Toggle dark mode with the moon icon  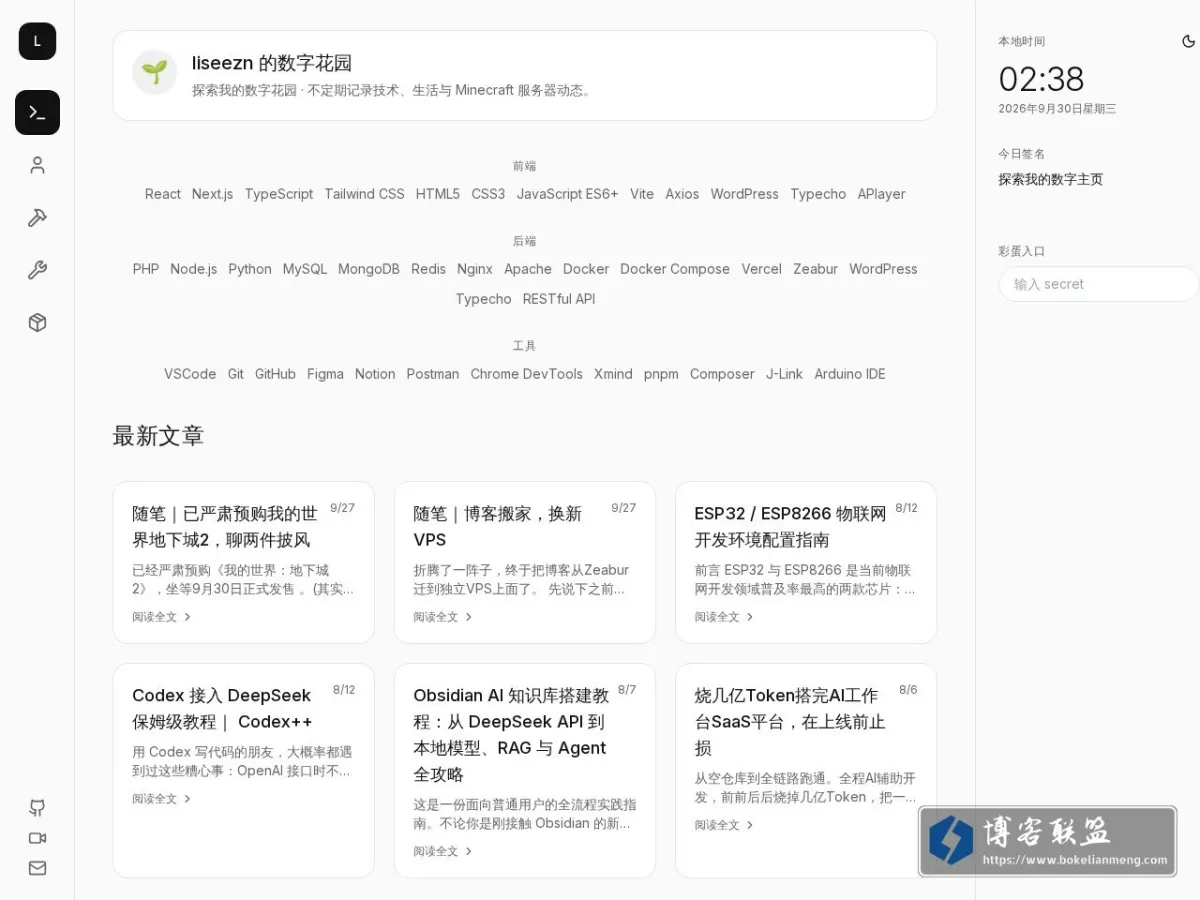tap(1188, 41)
